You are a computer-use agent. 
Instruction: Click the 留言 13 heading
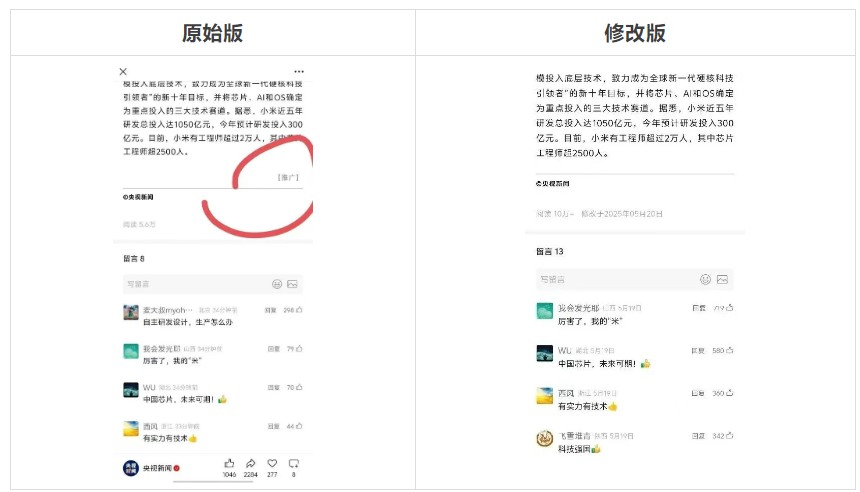pos(550,251)
